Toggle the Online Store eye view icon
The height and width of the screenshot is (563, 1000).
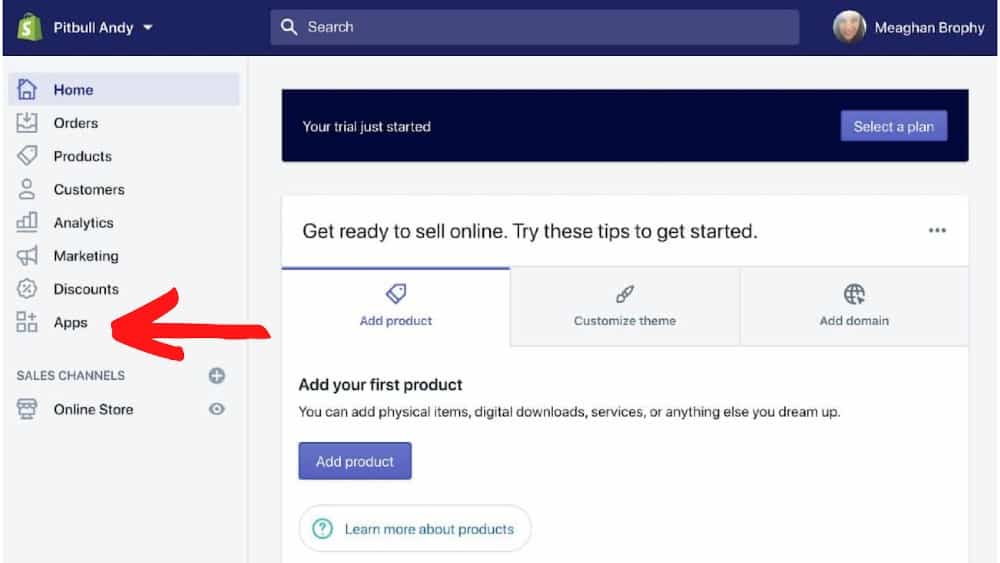(217, 409)
